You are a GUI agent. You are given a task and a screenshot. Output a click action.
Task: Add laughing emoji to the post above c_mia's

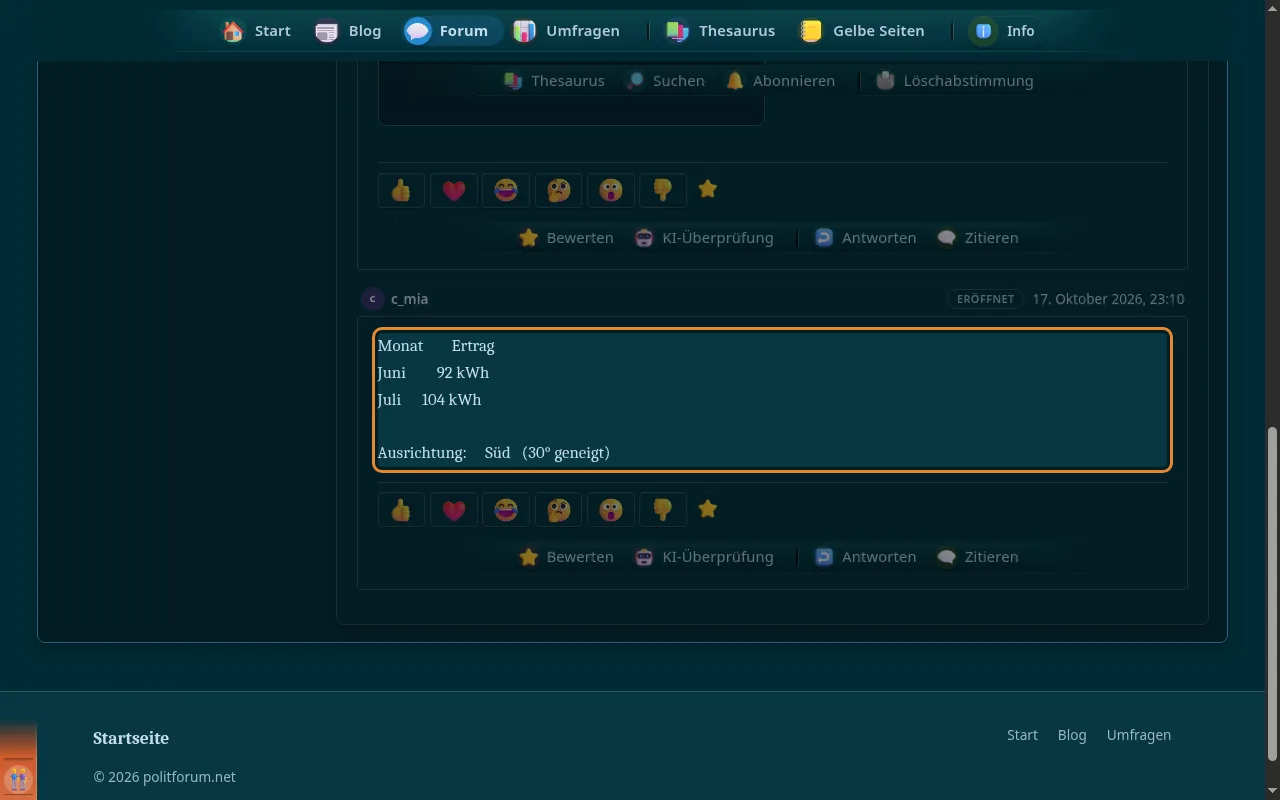pyautogui.click(x=506, y=190)
